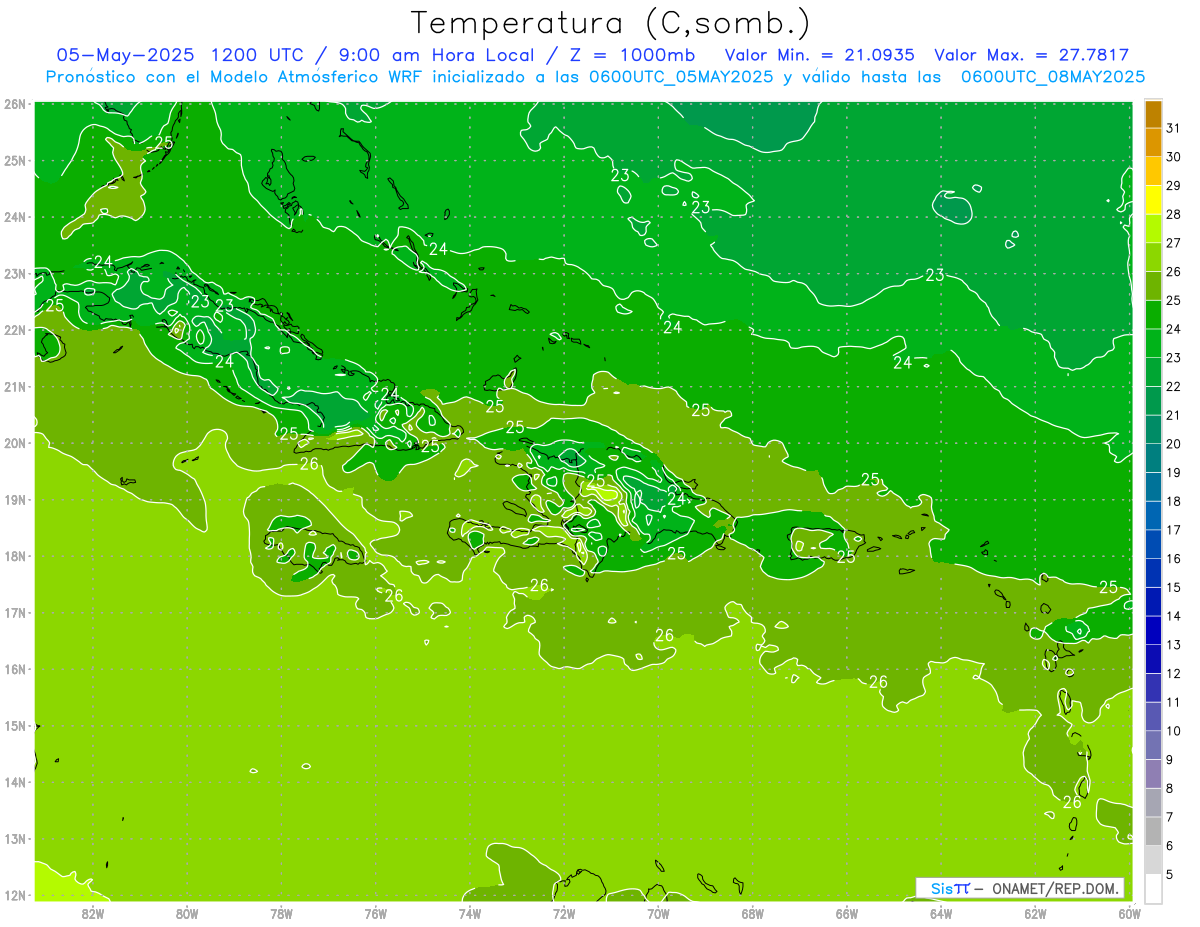Click the colorbar legend value "15"
Image resolution: width=1200 pixels, height=927 pixels.
[1173, 587]
